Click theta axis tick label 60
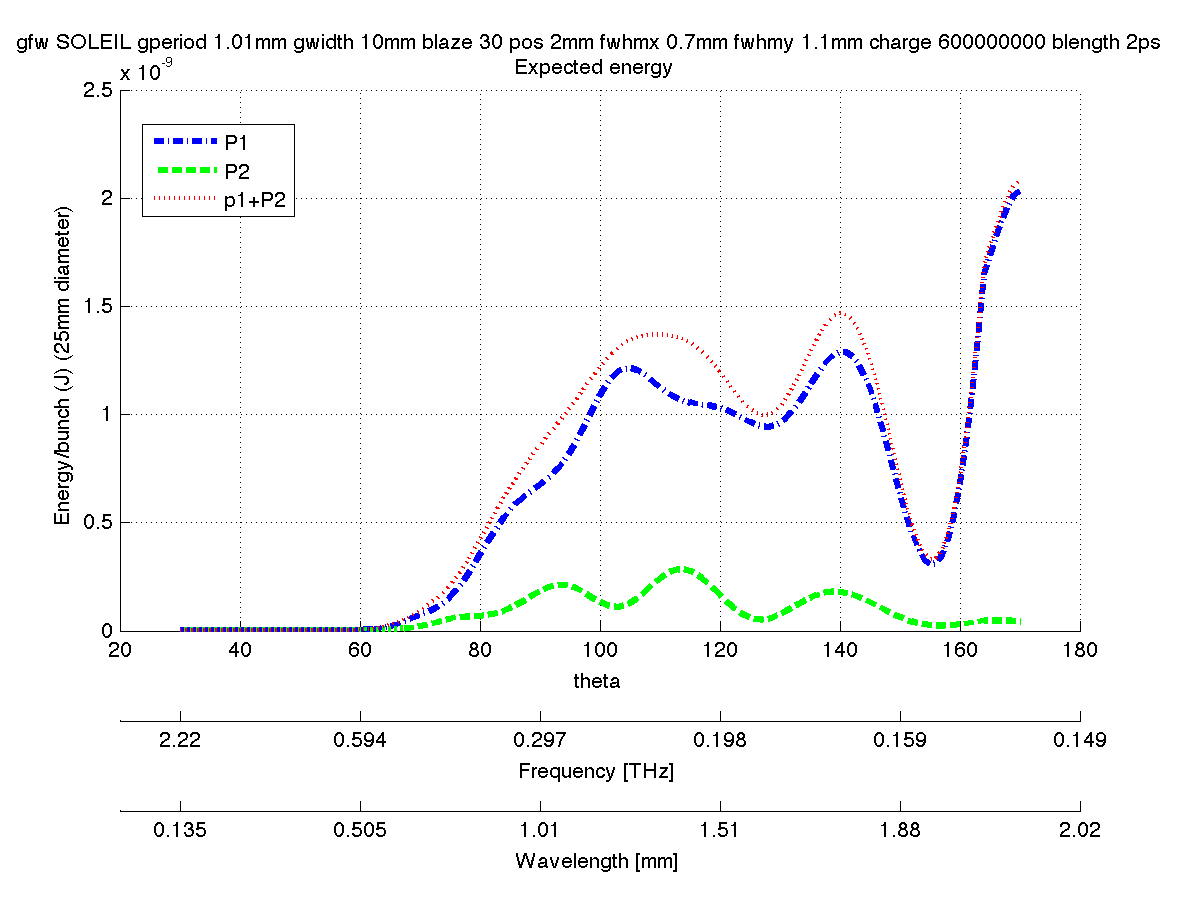The width and height of the screenshot is (1200, 901). point(360,650)
